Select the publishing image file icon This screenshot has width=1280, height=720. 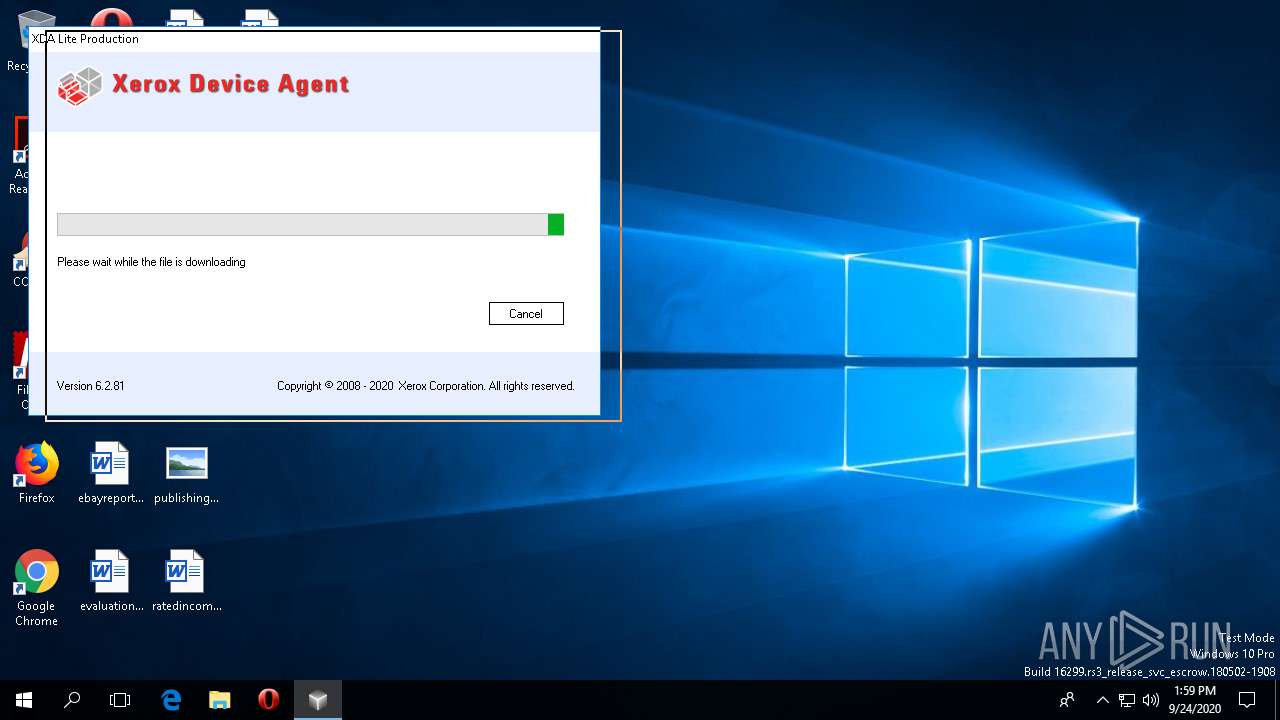click(x=186, y=473)
